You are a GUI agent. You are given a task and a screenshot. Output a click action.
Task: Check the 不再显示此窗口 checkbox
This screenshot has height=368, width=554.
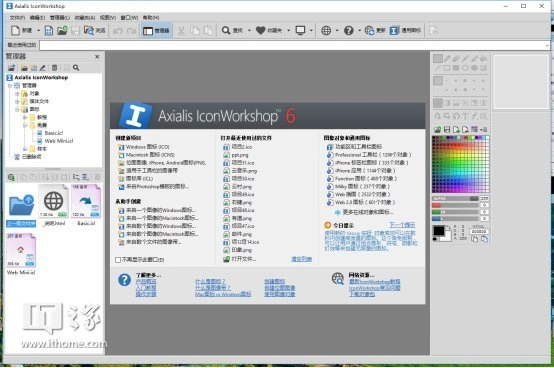(118, 260)
